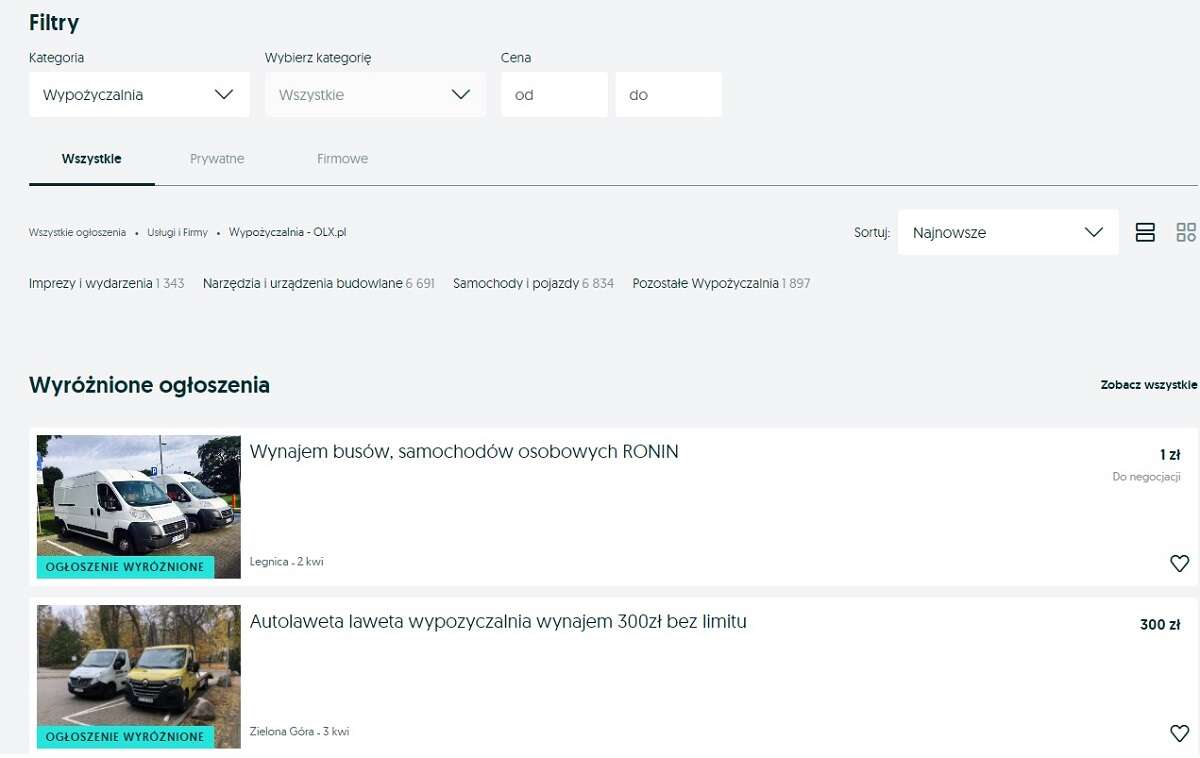The width and height of the screenshot is (1200, 758).
Task: Select the Wszystkie tab
Action: [92, 159]
